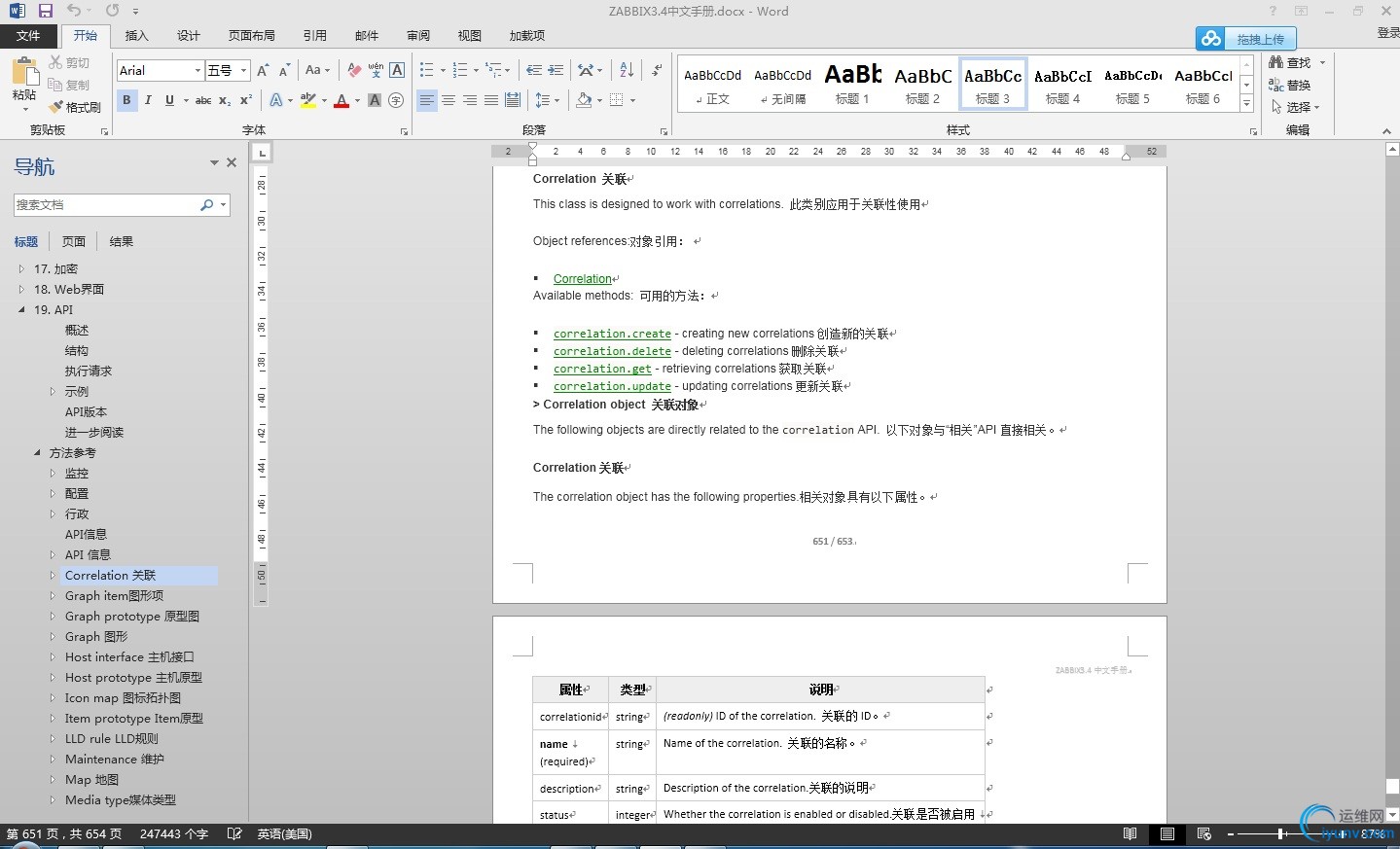
Task: Increase paragraph indent
Action: pos(556,70)
